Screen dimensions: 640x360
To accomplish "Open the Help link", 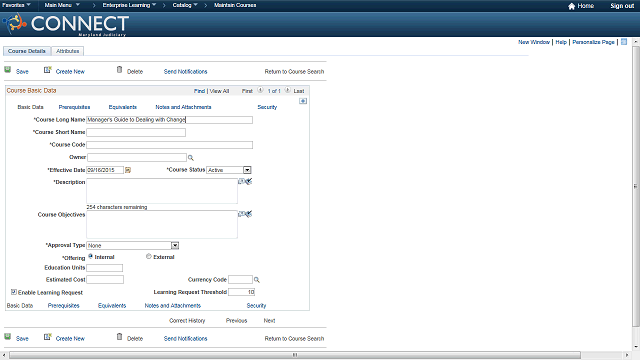I will [x=561, y=42].
